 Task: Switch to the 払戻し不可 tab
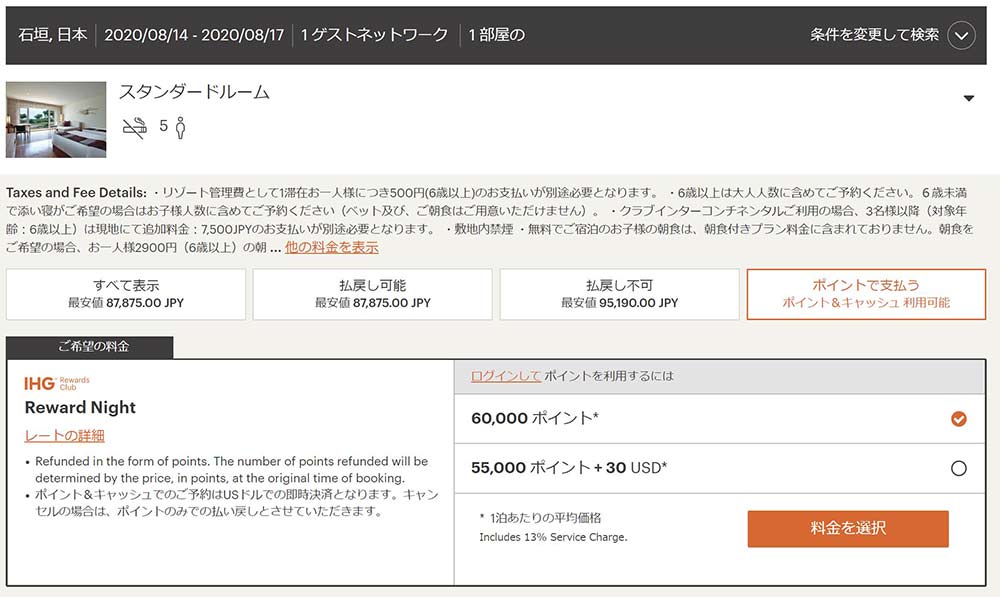click(619, 294)
